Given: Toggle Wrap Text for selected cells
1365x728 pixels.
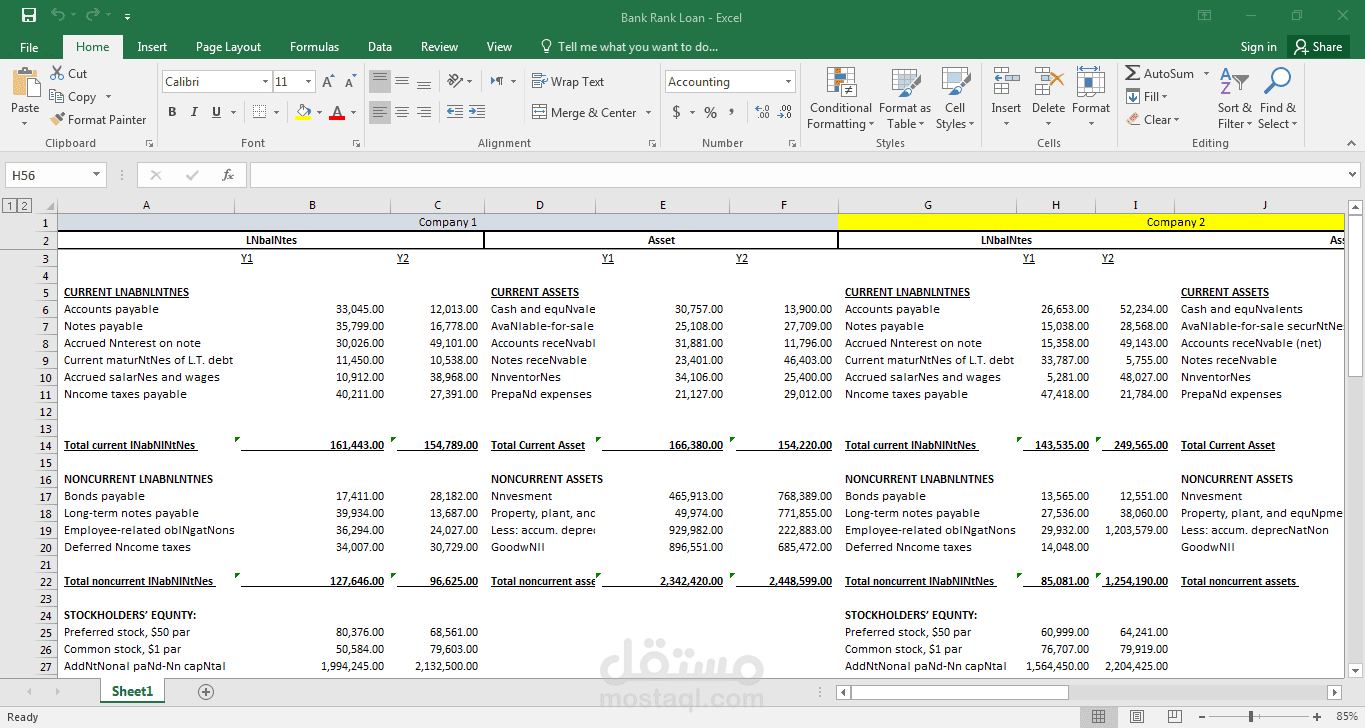Looking at the screenshot, I should coord(568,82).
